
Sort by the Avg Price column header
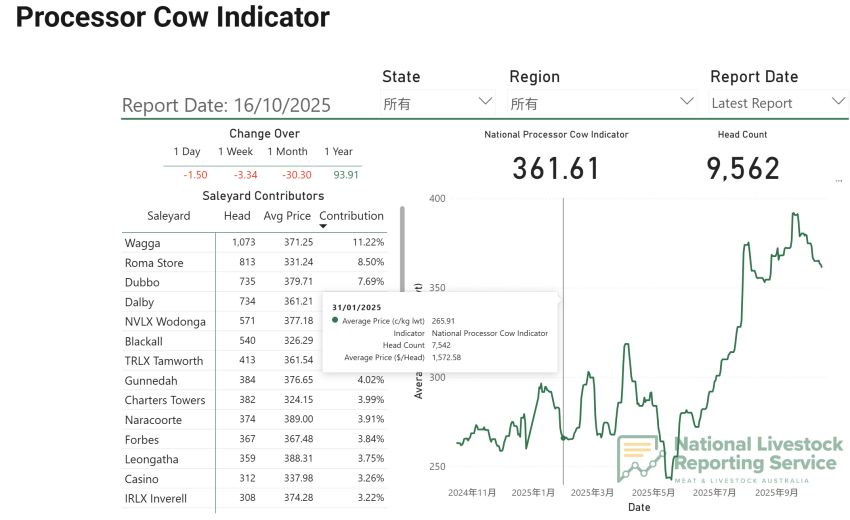(x=287, y=216)
